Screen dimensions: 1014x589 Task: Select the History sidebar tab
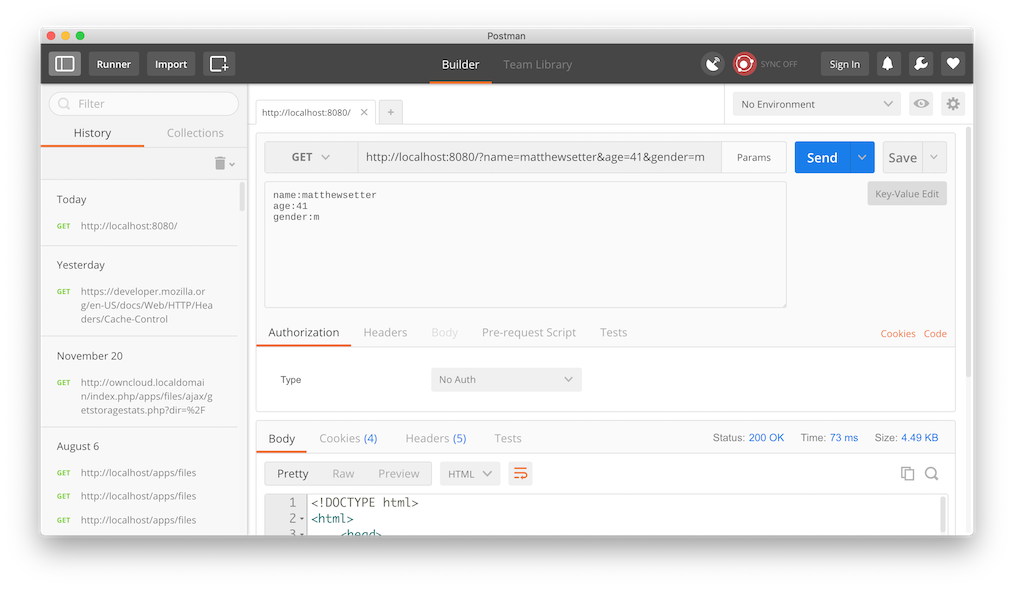[92, 133]
